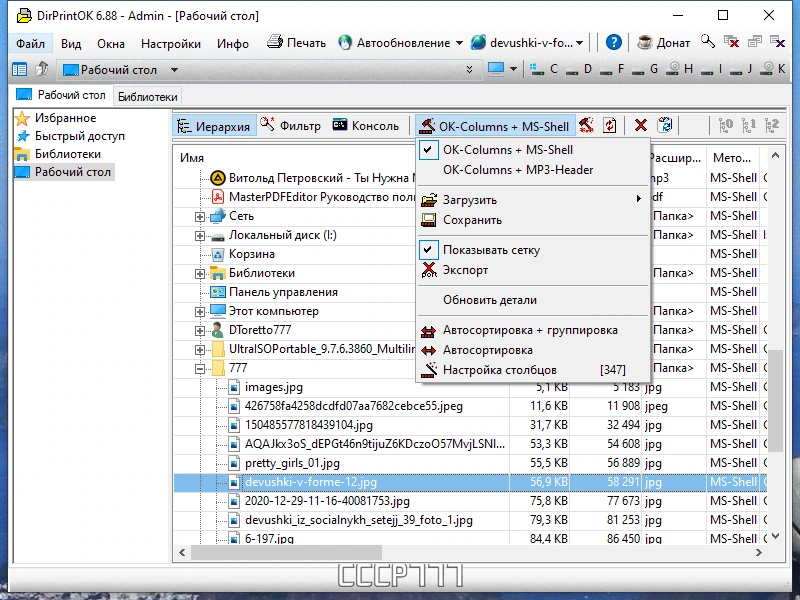Toggle the left panel layout icon in address bar
Screen dimensions: 800x600
coord(19,69)
